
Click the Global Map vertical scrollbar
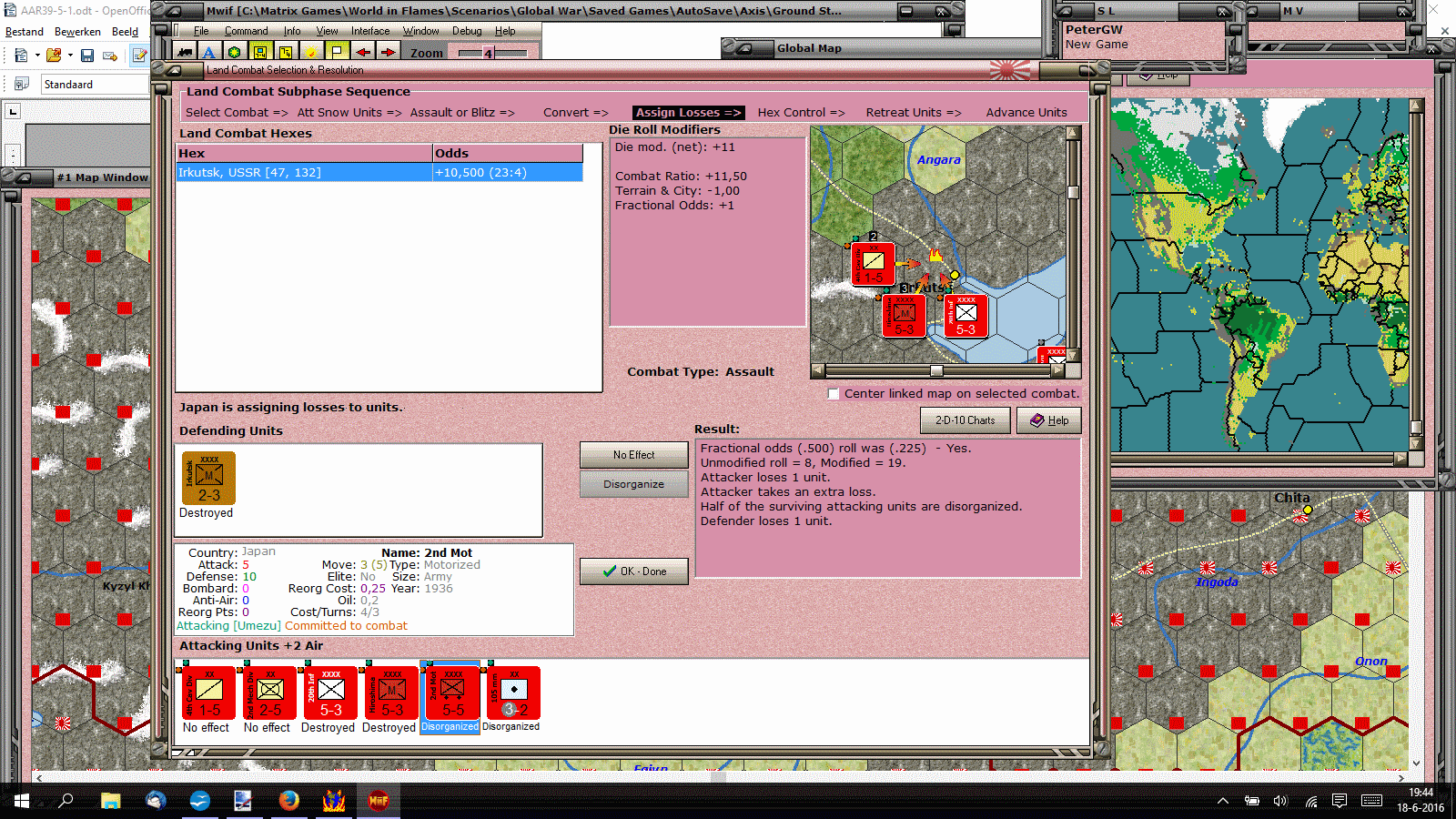(x=1416, y=274)
